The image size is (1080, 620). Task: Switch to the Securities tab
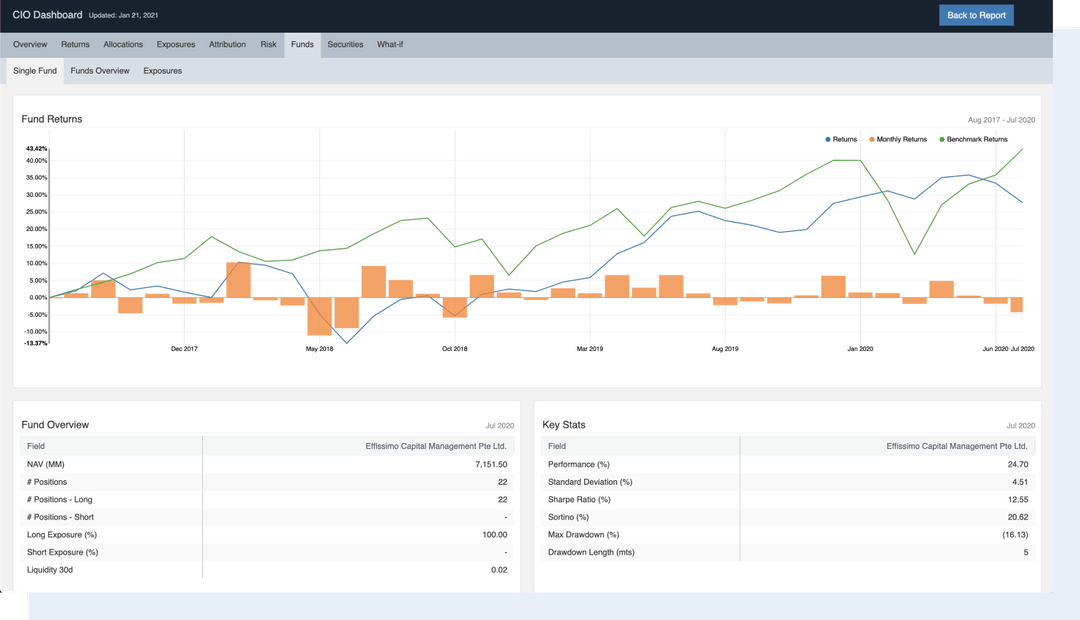click(345, 44)
